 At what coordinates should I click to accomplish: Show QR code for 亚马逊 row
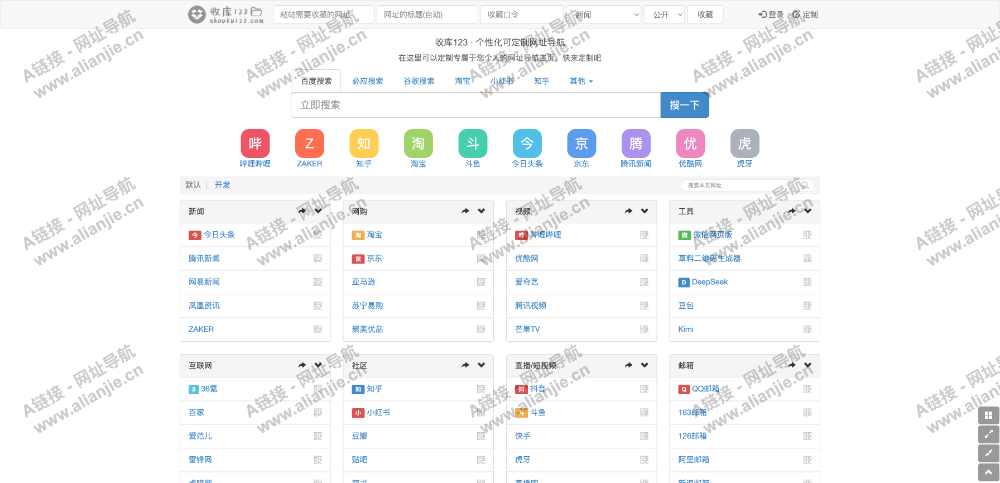coord(481,282)
